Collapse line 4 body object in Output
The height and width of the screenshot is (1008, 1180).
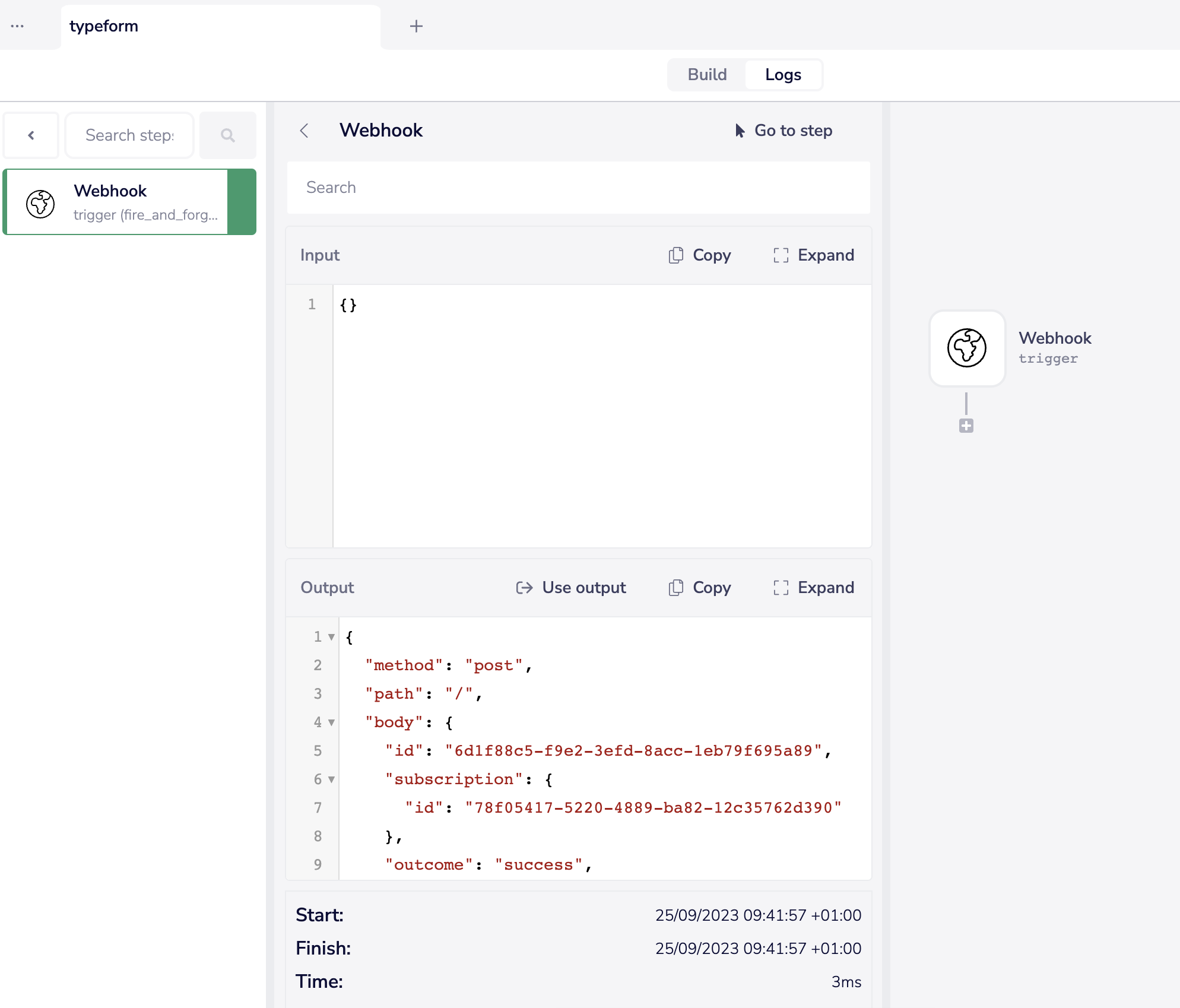331,722
